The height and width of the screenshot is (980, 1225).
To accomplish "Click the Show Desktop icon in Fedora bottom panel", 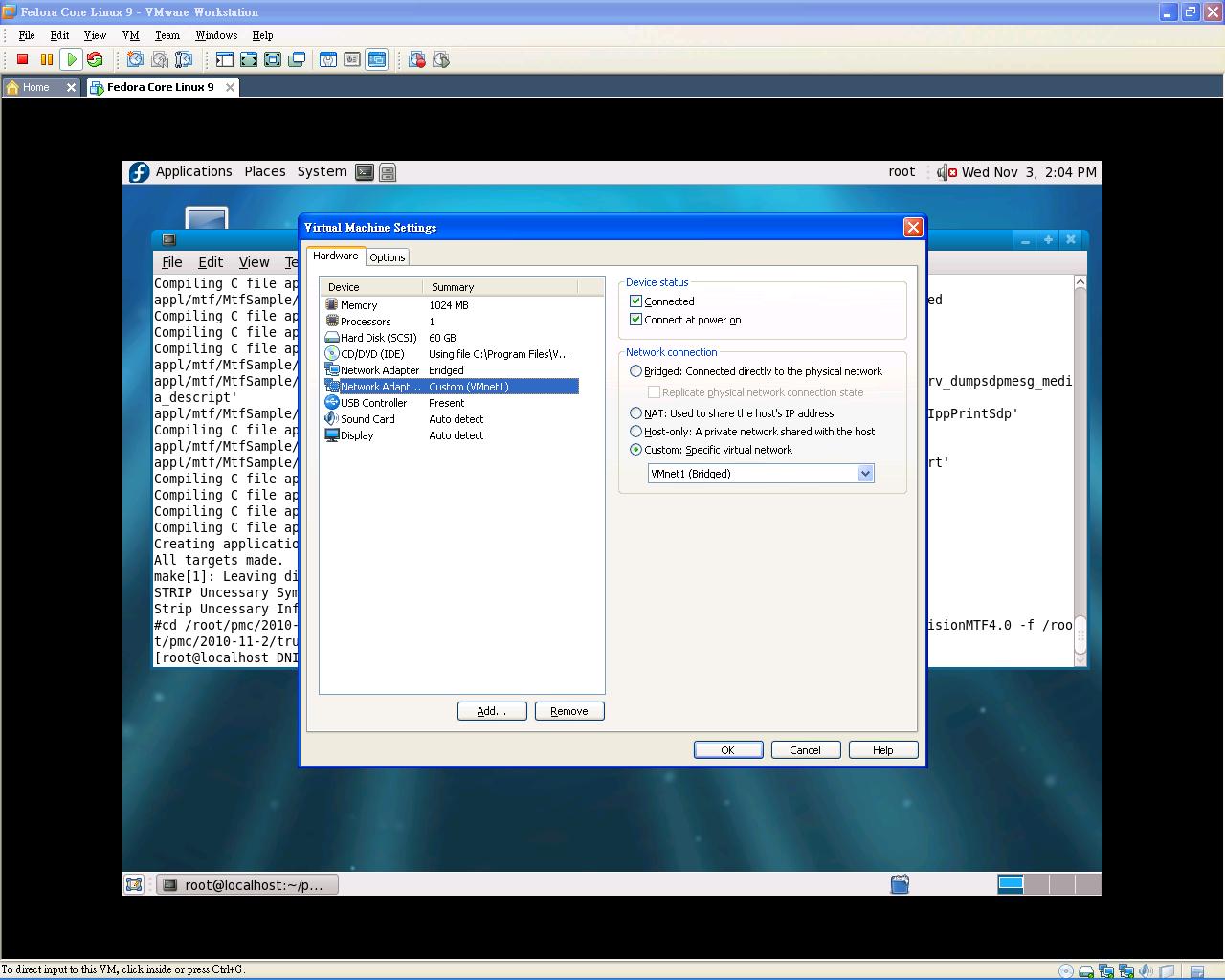I will point(134,884).
